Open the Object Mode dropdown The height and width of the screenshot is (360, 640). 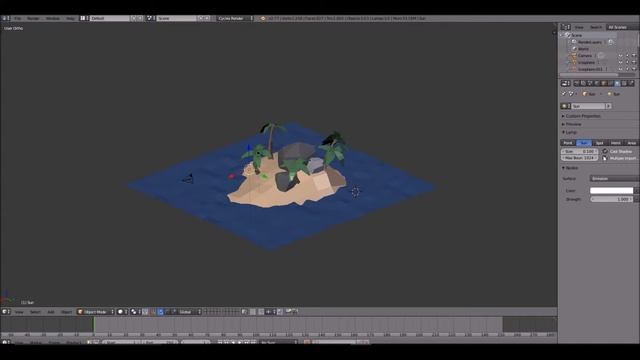coord(96,312)
